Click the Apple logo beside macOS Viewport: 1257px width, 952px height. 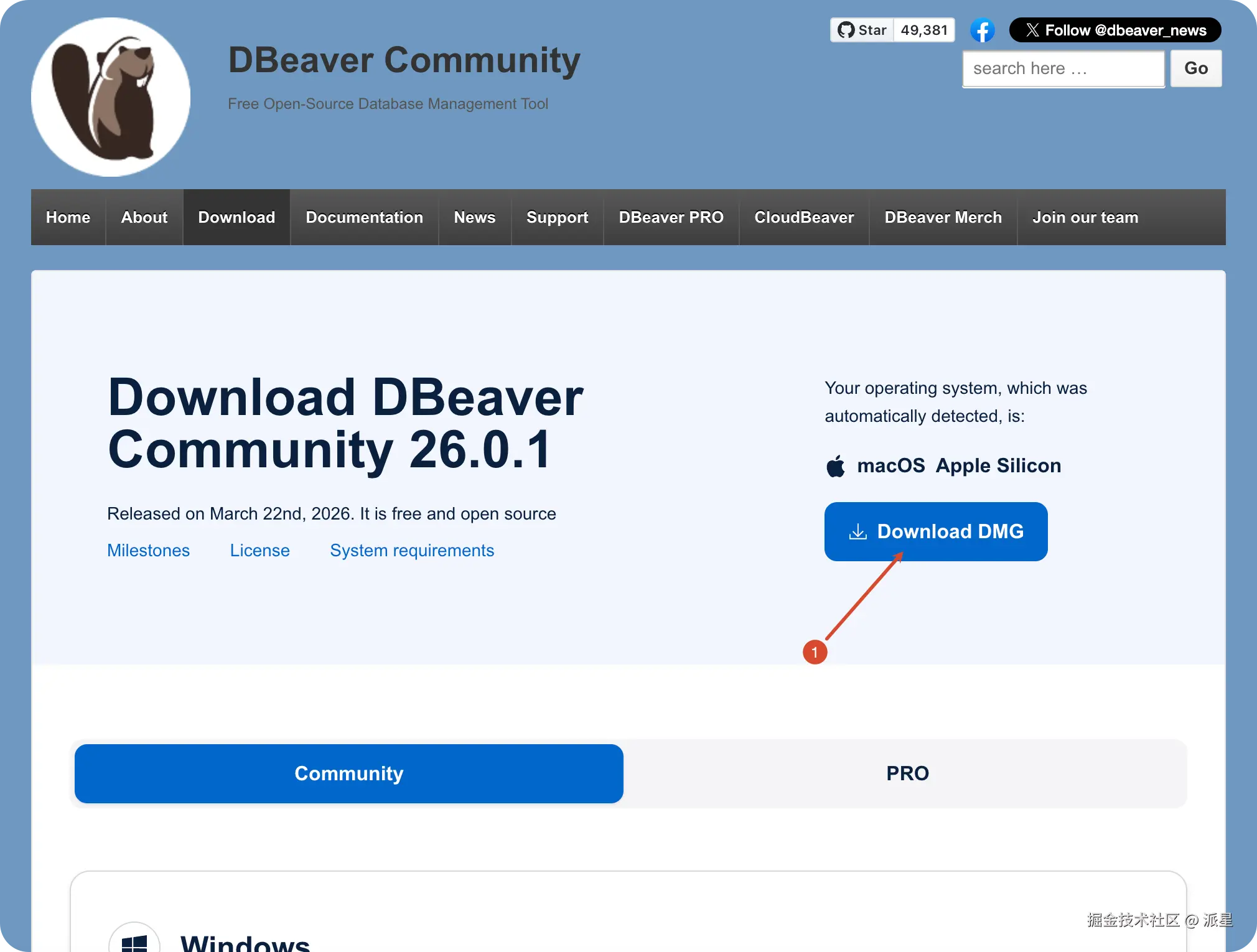[x=836, y=466]
